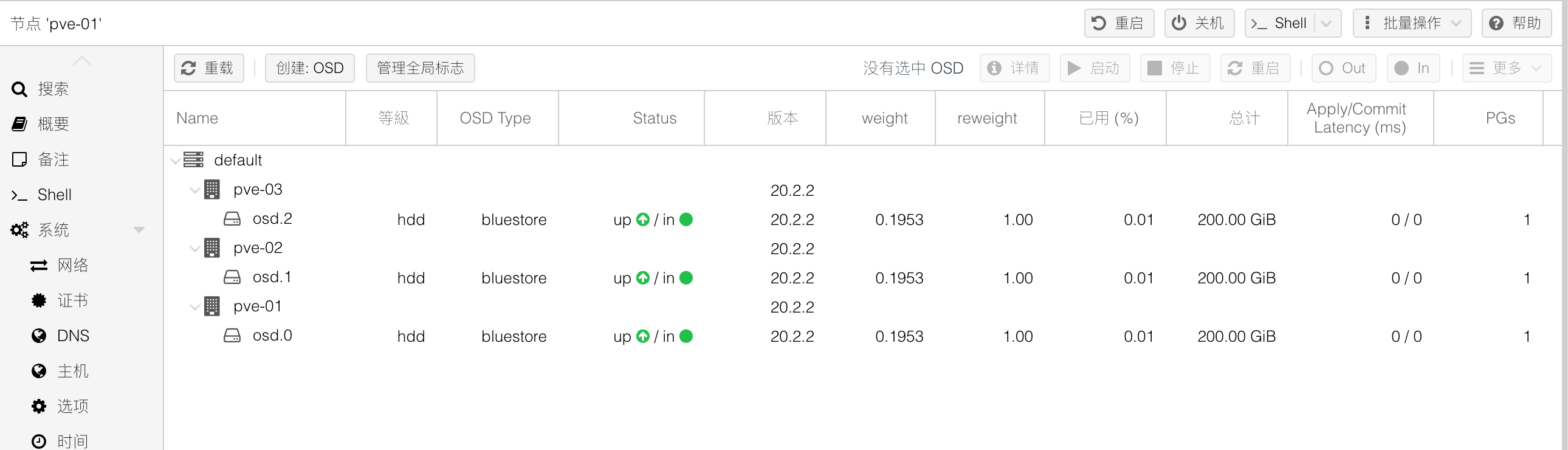Screen dimensions: 1568x450
Task: Sort by the Name column header
Action: [255, 118]
